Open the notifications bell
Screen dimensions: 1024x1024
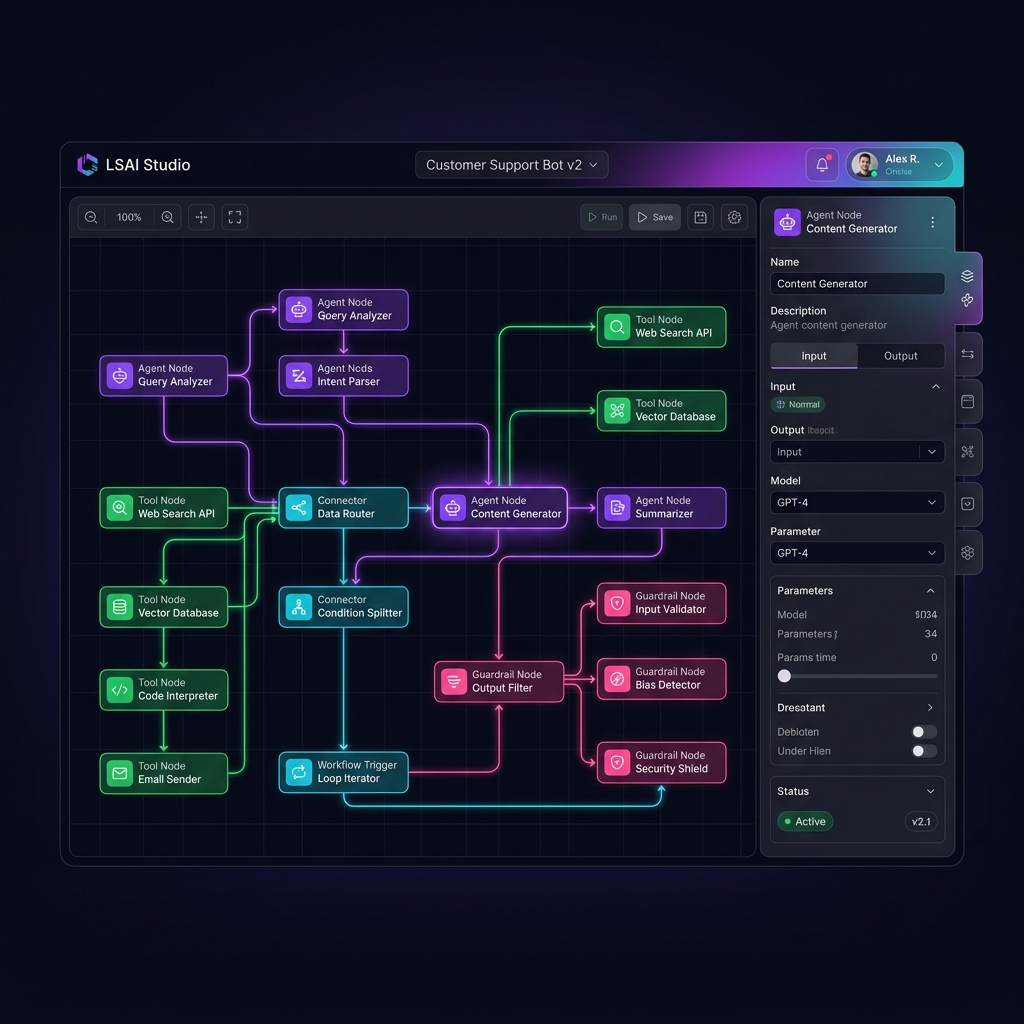point(822,165)
